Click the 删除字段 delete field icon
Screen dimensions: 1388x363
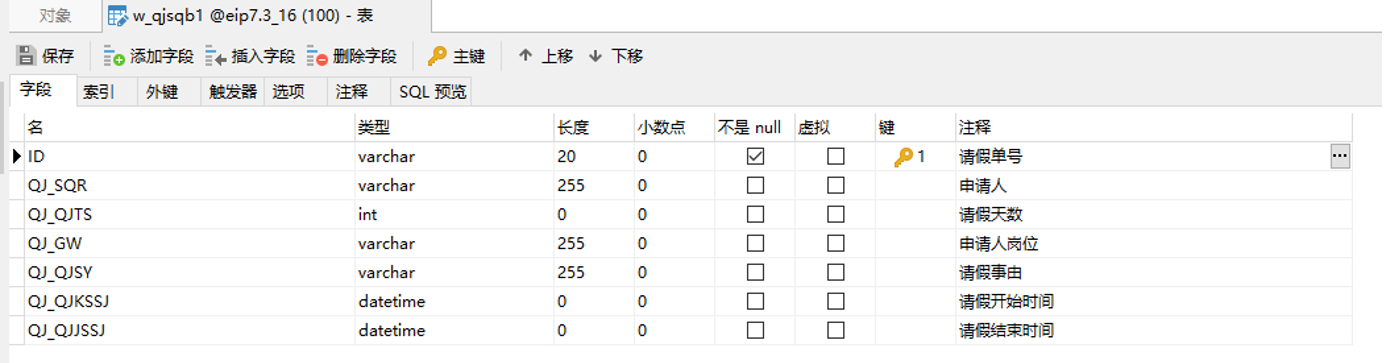tap(317, 56)
